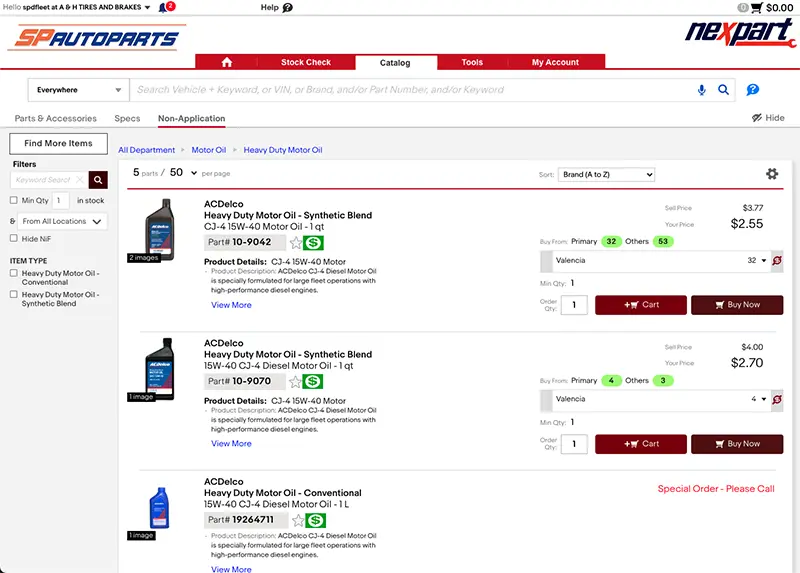Open the notifications bell icon
The height and width of the screenshot is (573, 800).
[163, 8]
